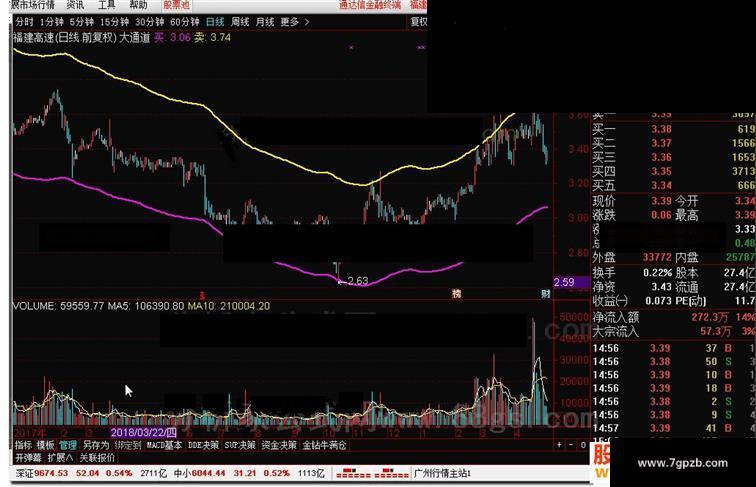Select the 5分钟 timeframe

point(81,22)
